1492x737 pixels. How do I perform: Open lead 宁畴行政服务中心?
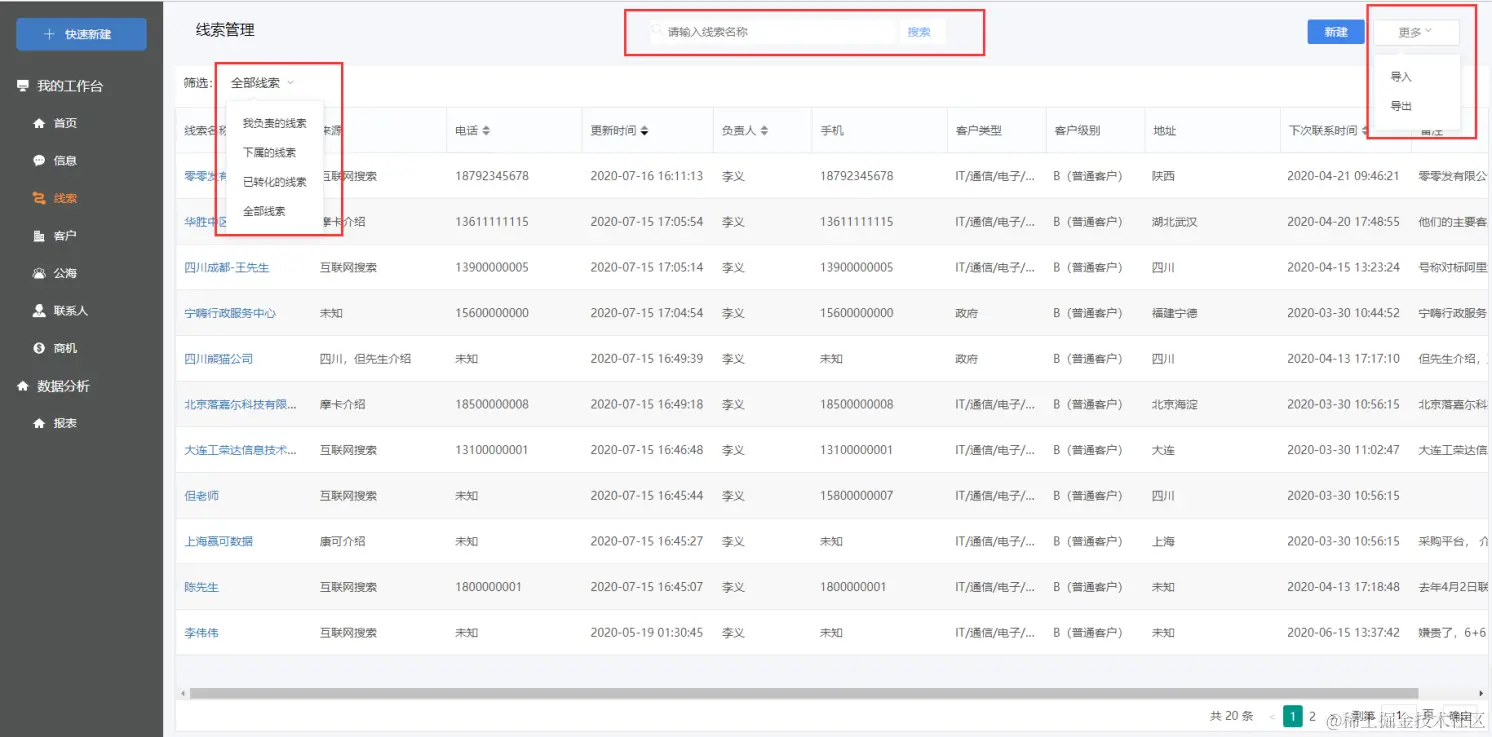point(230,313)
